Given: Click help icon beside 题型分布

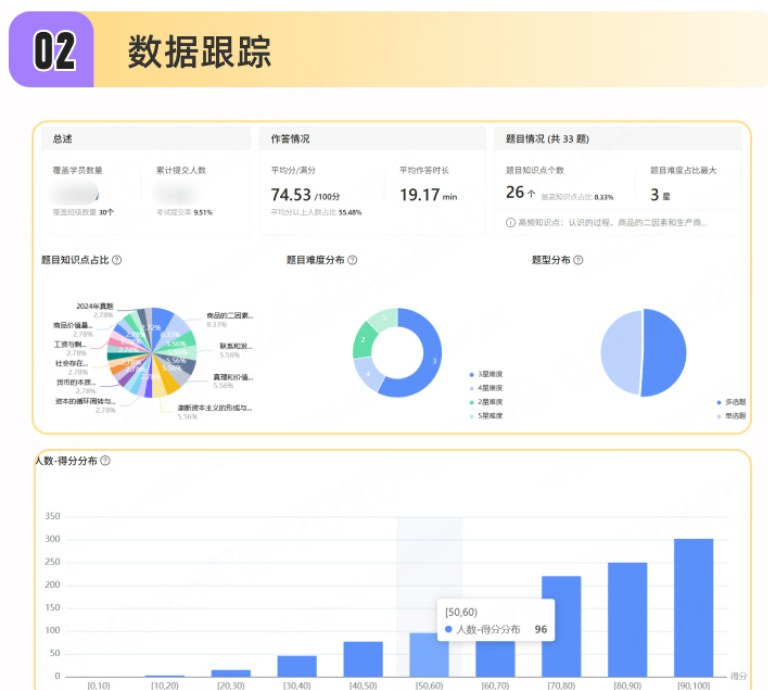Looking at the screenshot, I should coord(578,260).
